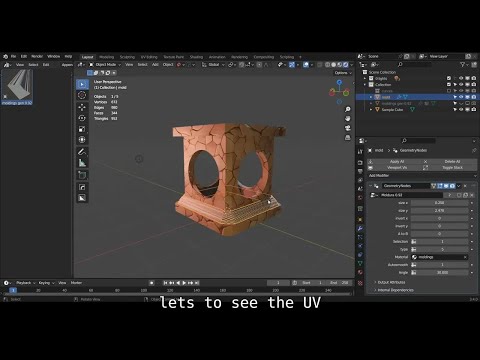Expand the Sample Cube tree arrow
This screenshot has height=360, width=480.
pyautogui.click(x=371, y=109)
